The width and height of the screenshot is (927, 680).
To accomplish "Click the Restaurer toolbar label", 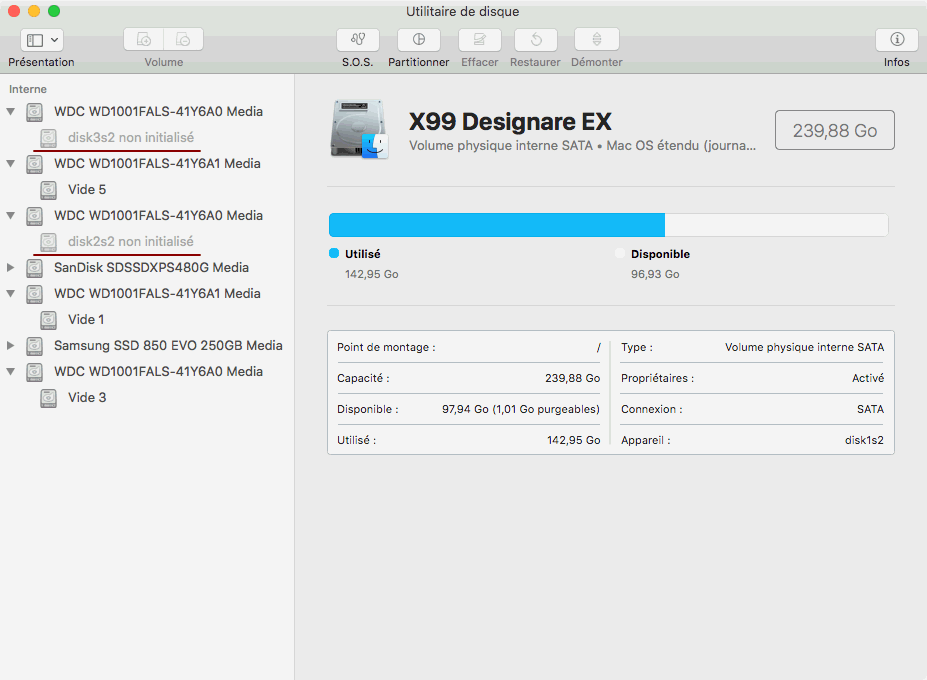I will point(536,62).
